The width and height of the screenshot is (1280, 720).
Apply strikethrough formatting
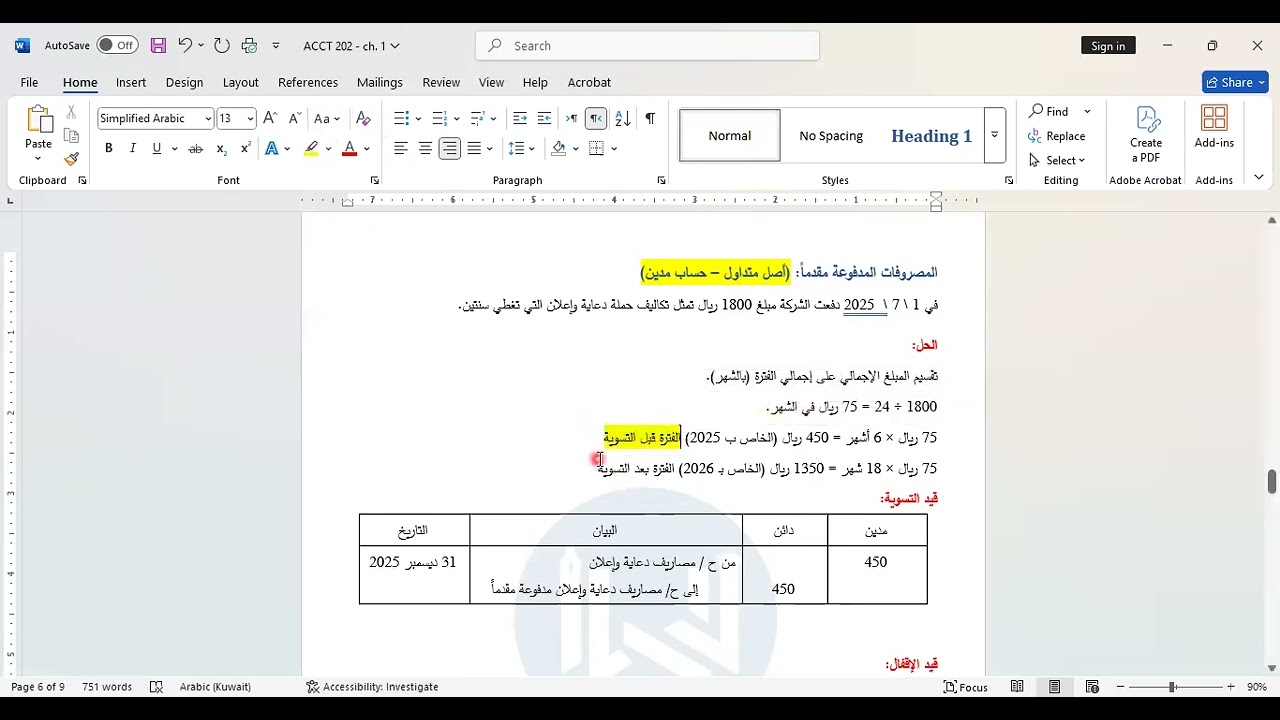coord(196,149)
